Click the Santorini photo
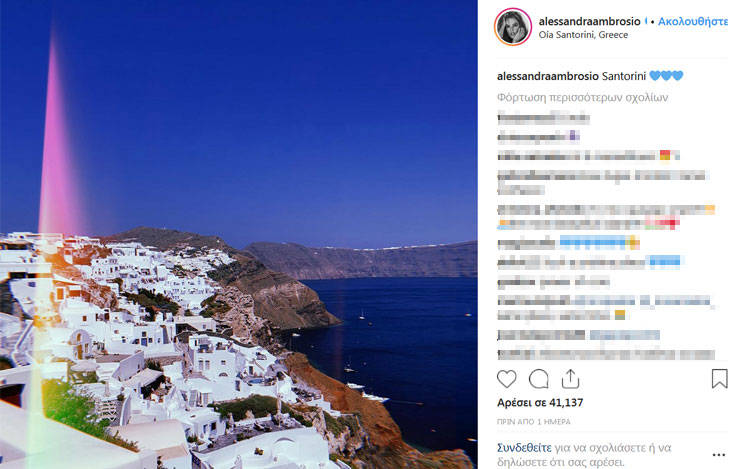 239,234
